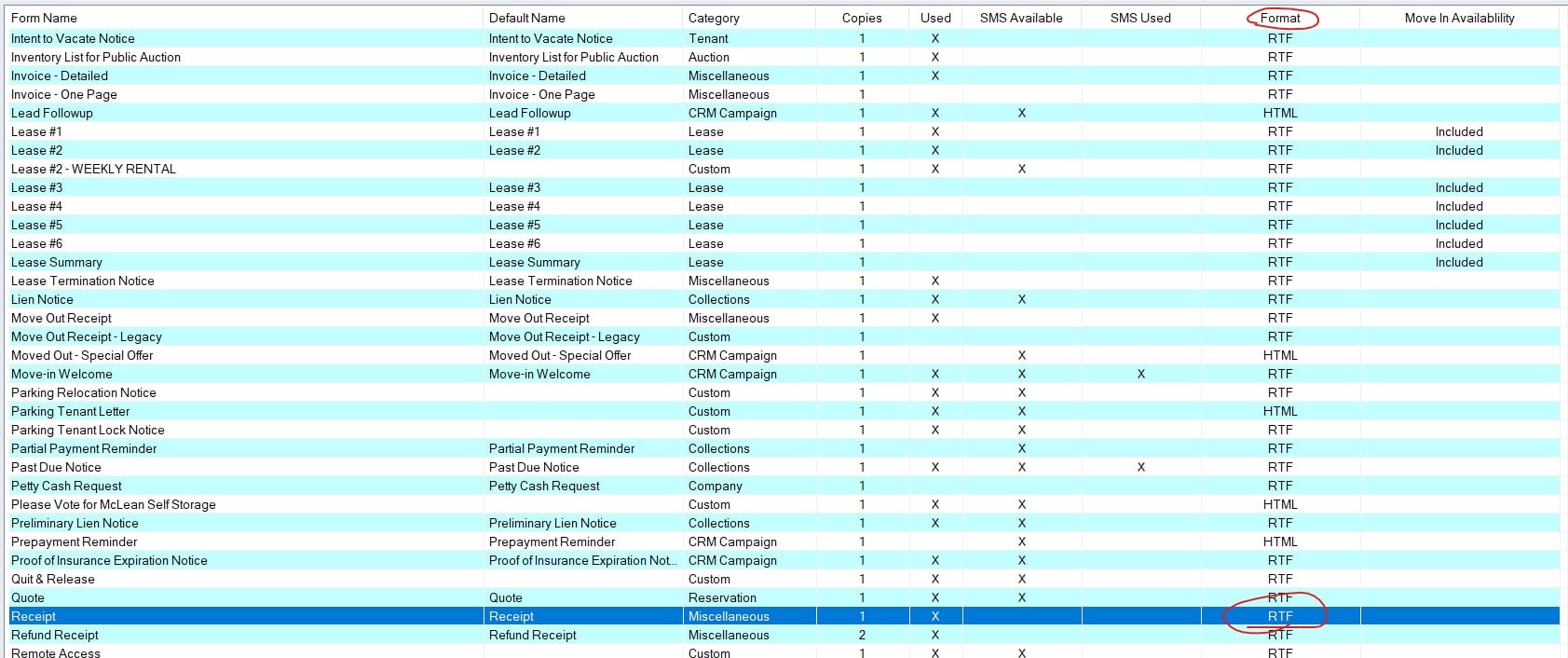Click Included cell in the Lease #4 row
Viewport: 1568px width, 658px height.
(1459, 206)
